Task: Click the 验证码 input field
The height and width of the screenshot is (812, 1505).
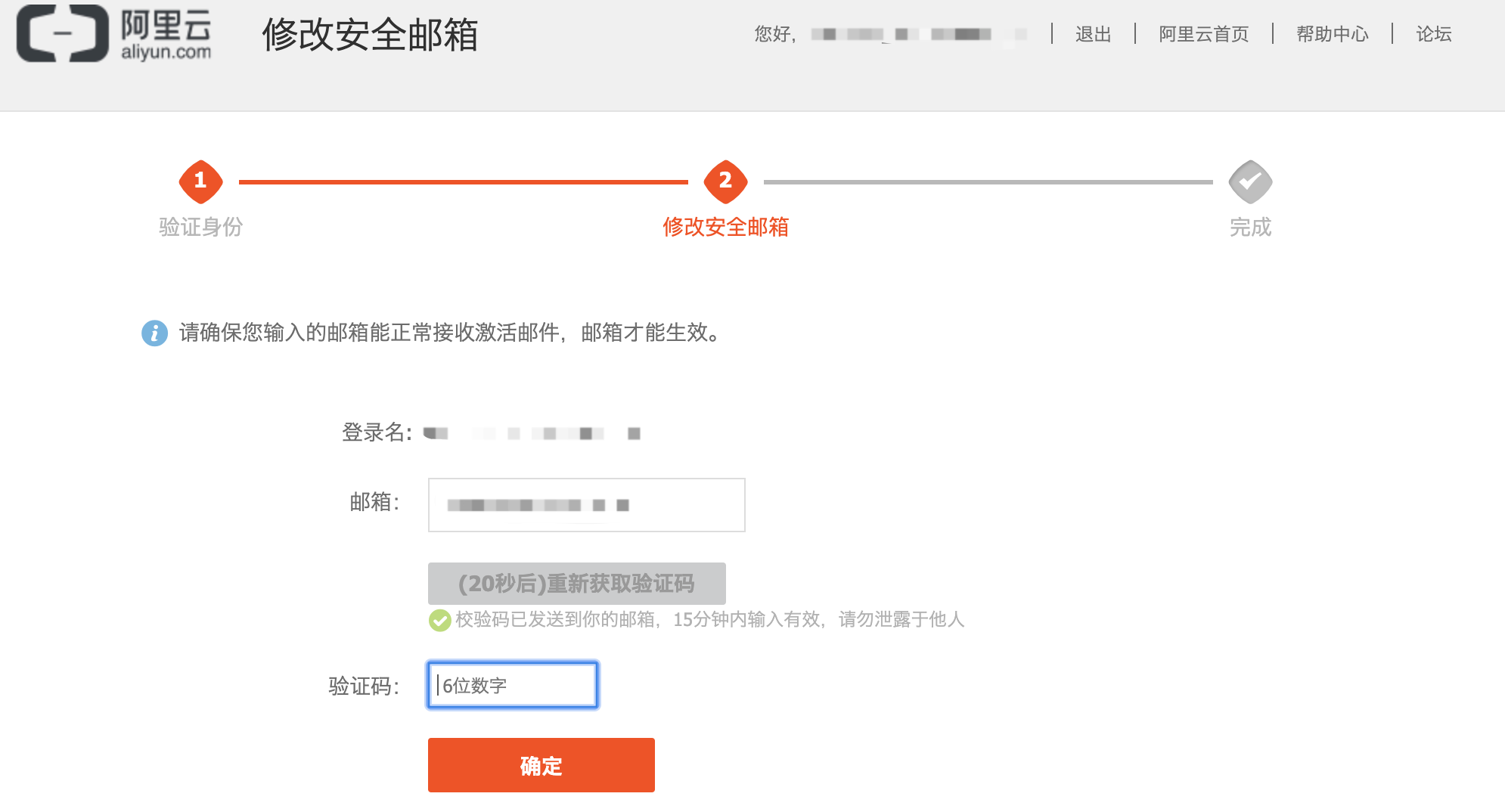Action: (x=512, y=684)
